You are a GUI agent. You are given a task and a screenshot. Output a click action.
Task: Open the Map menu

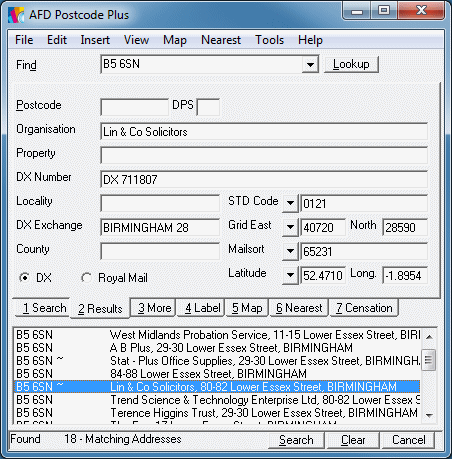click(175, 40)
